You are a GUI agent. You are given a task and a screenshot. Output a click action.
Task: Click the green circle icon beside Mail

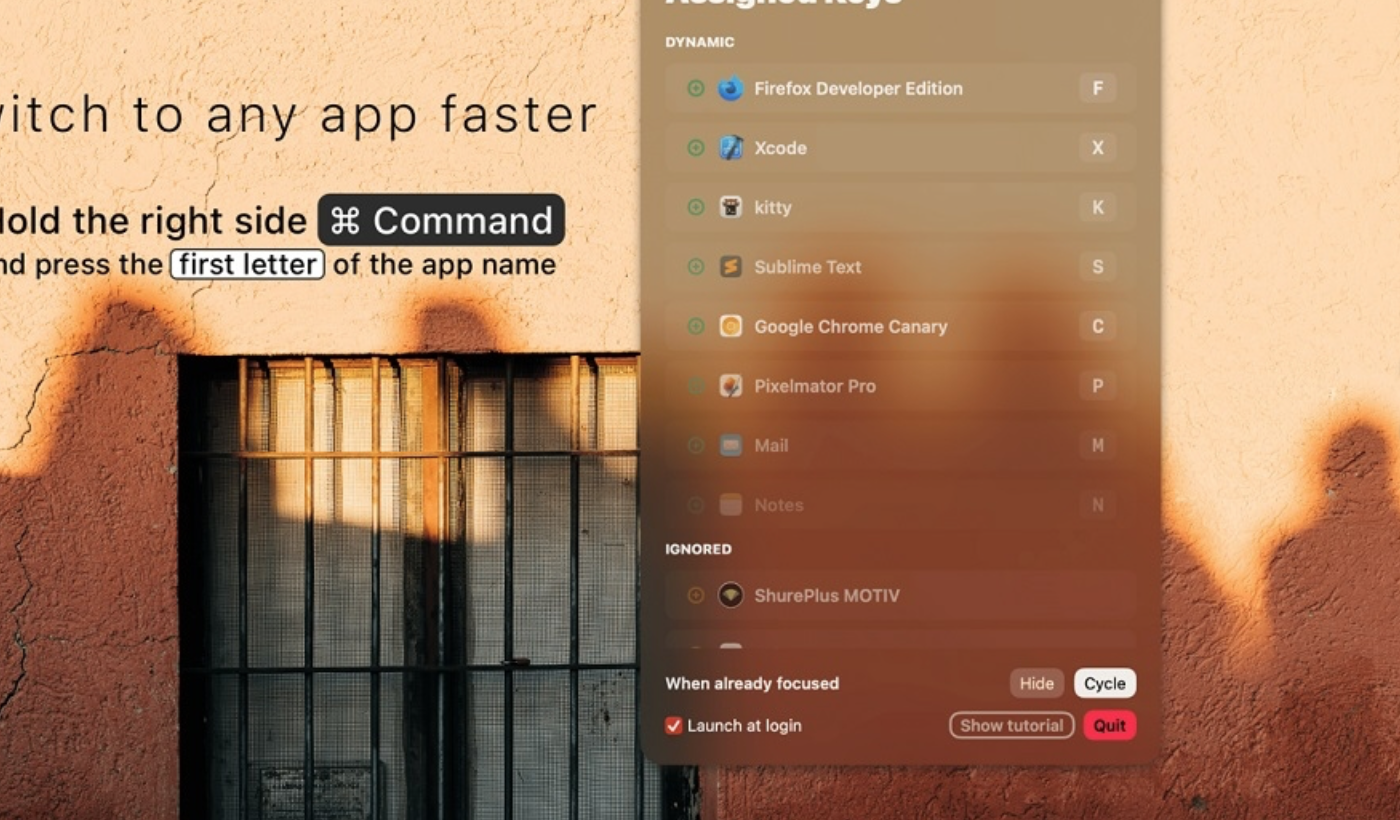click(696, 445)
